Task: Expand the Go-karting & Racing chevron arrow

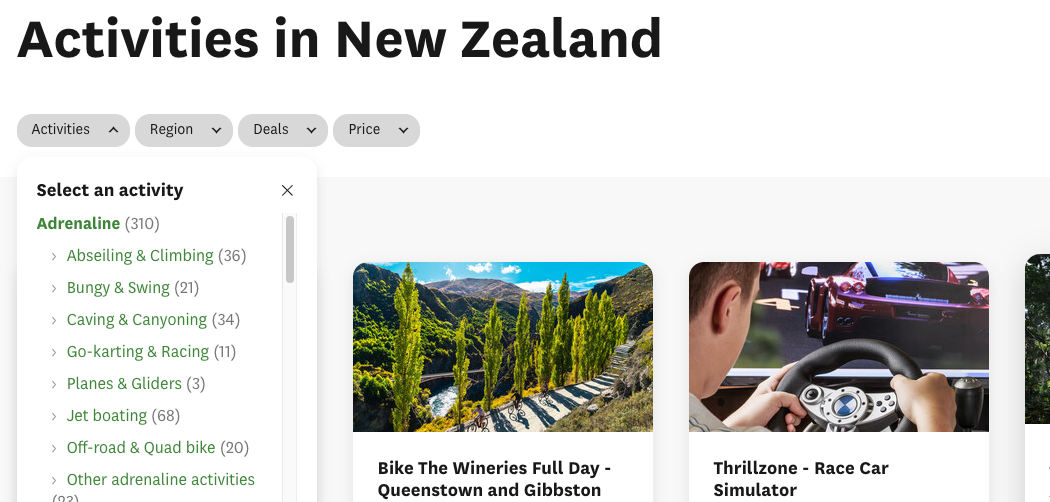Action: point(54,352)
